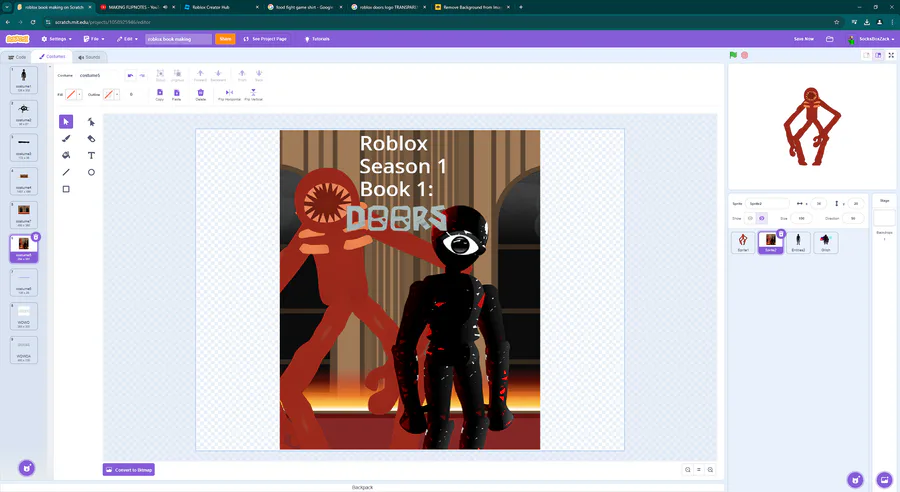The height and width of the screenshot is (492, 900).
Task: Select the Brush tool
Action: click(x=66, y=138)
